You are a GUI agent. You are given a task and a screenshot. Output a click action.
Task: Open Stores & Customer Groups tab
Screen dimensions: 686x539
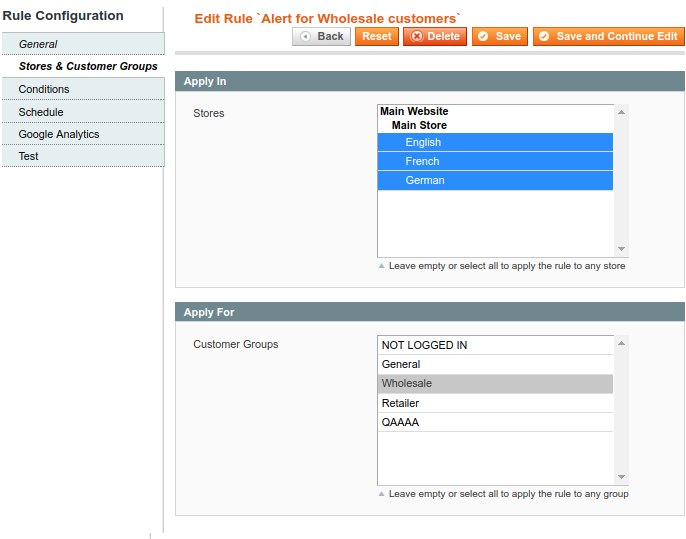(x=88, y=66)
